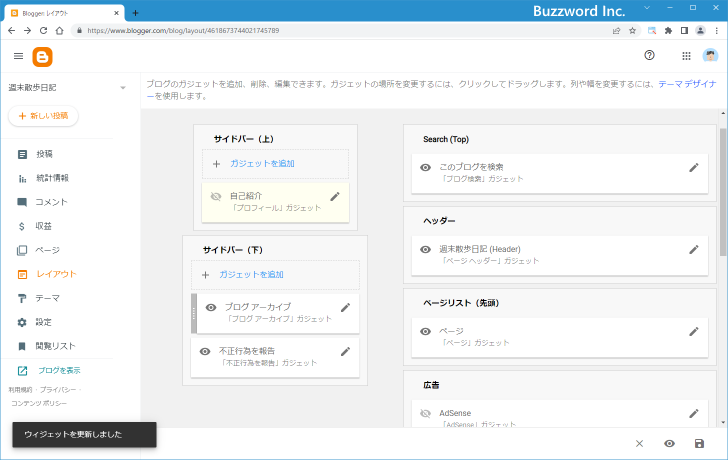Open the browser extensions puzzle icon

coord(669,31)
